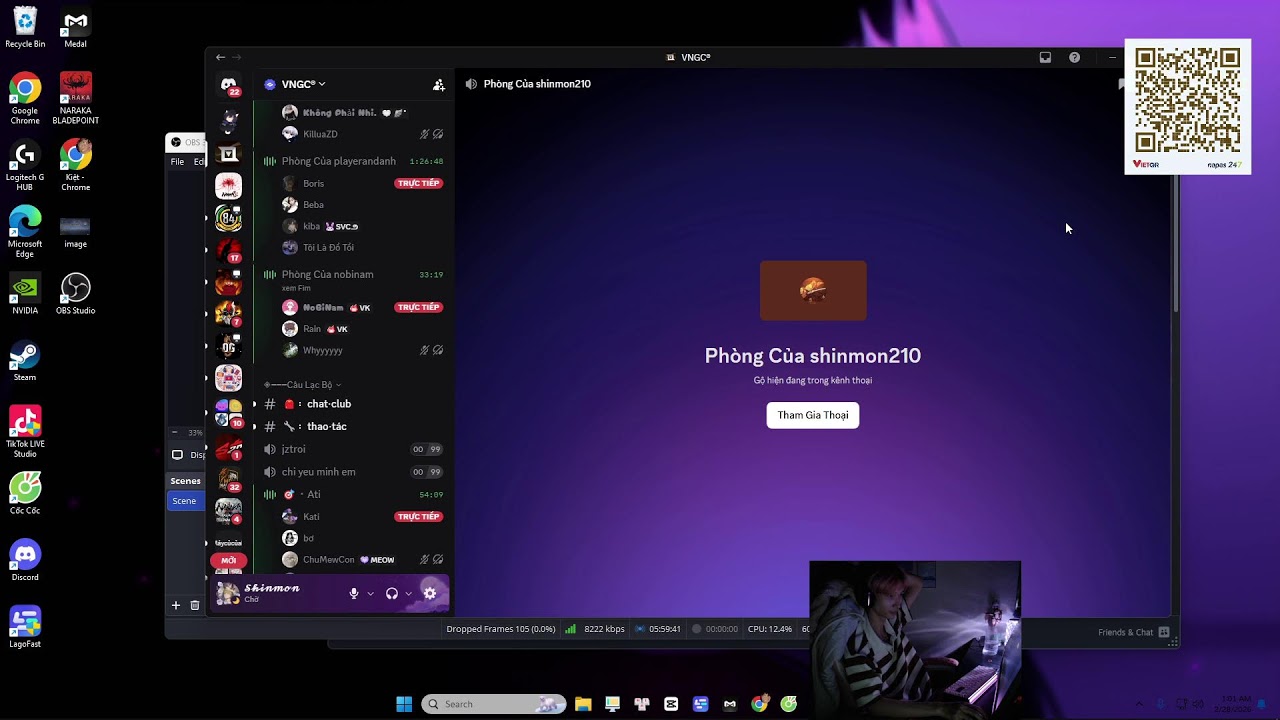
Task: Open LagoFast desktop shortcut
Action: [x=25, y=628]
